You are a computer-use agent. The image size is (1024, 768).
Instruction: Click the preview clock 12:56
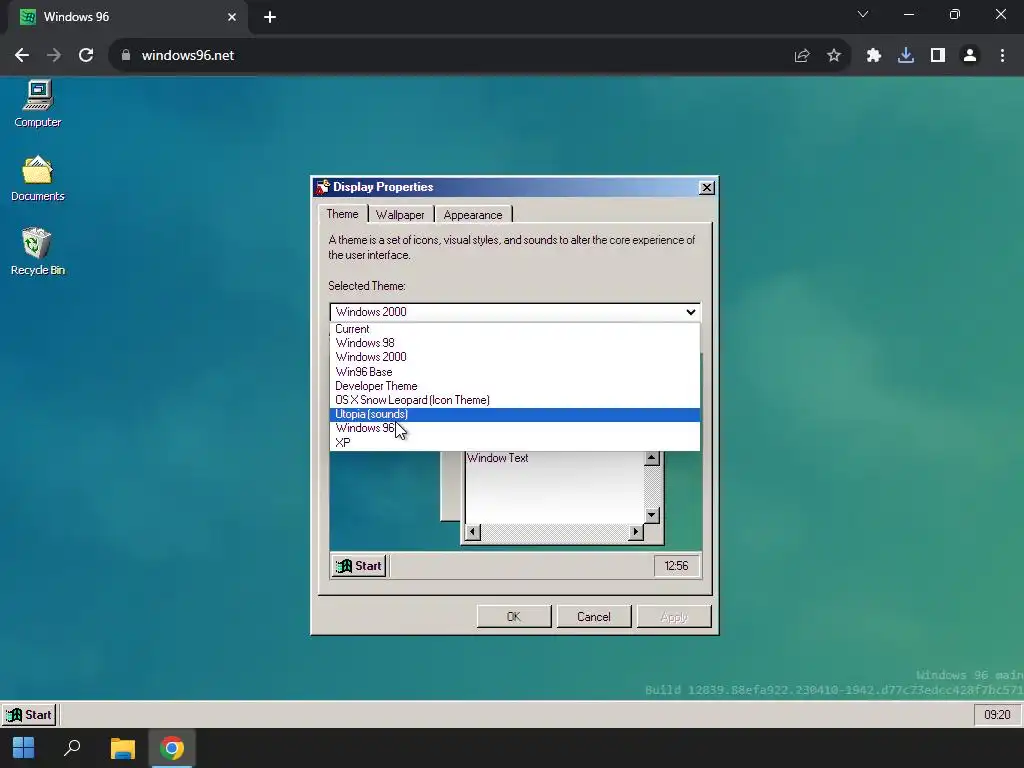677,566
